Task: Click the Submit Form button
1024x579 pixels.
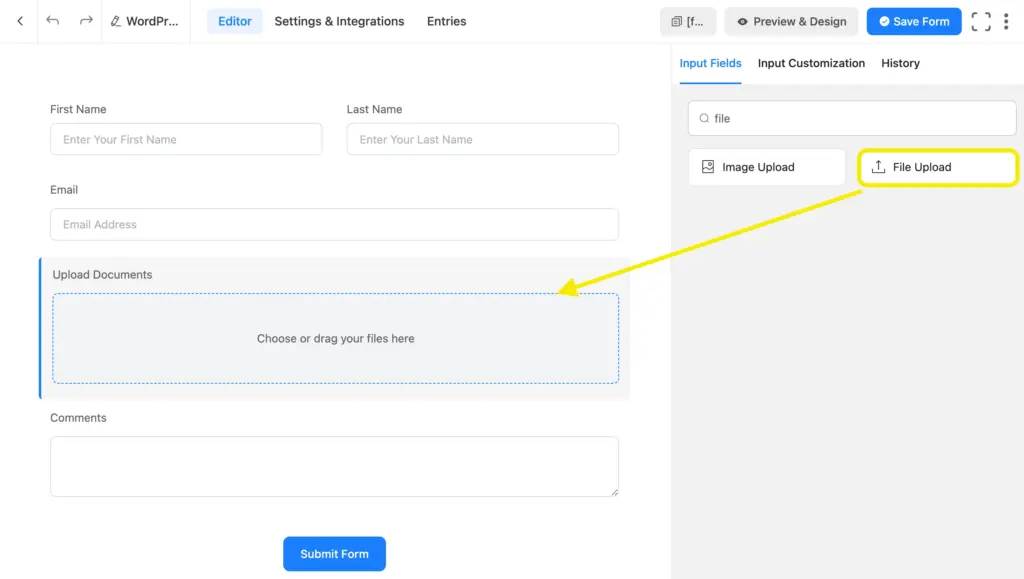Action: [x=334, y=553]
